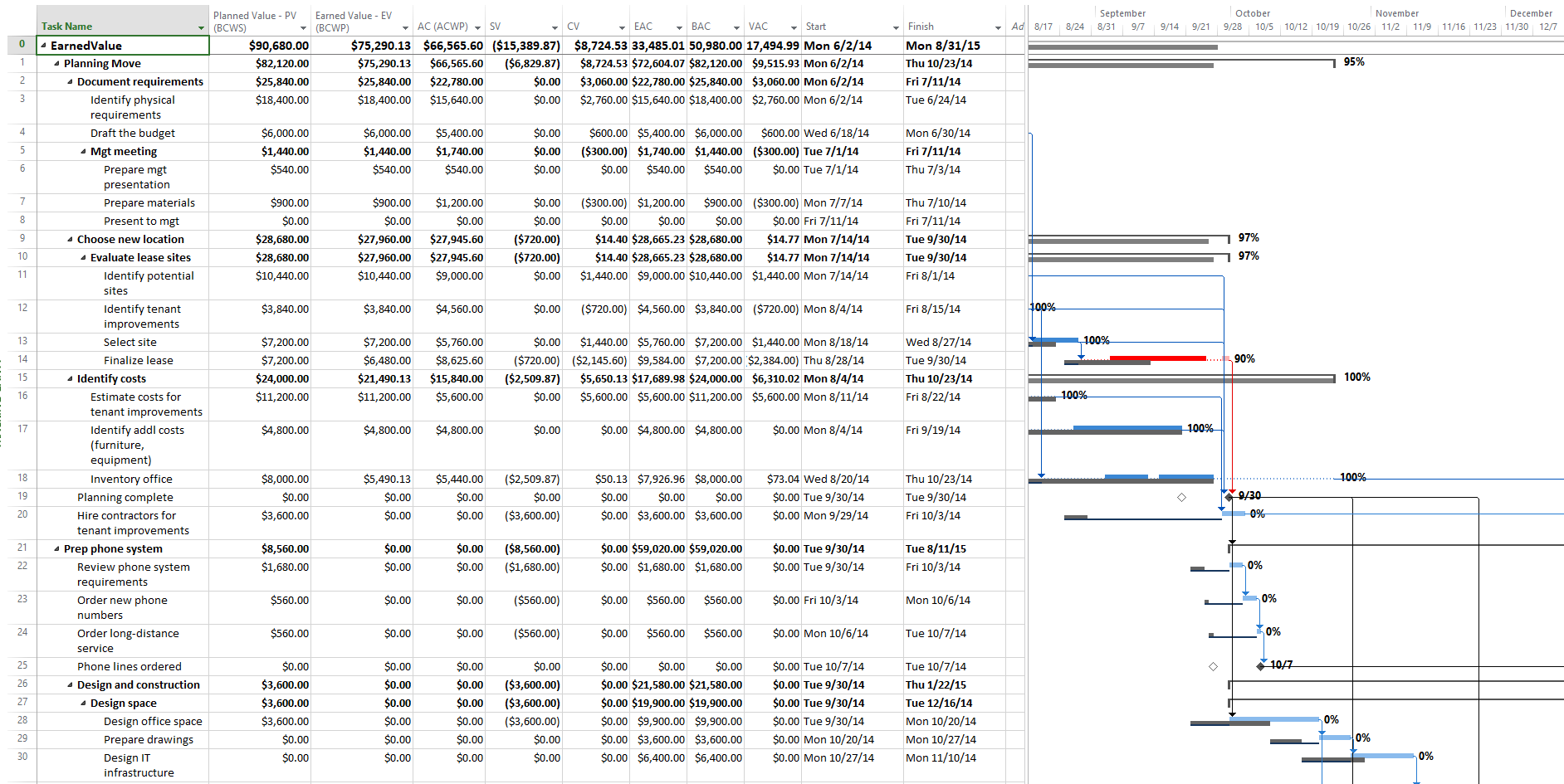Image resolution: width=1564 pixels, height=784 pixels.
Task: Click the Identify costs summary bar labeled 100%
Action: (1181, 377)
